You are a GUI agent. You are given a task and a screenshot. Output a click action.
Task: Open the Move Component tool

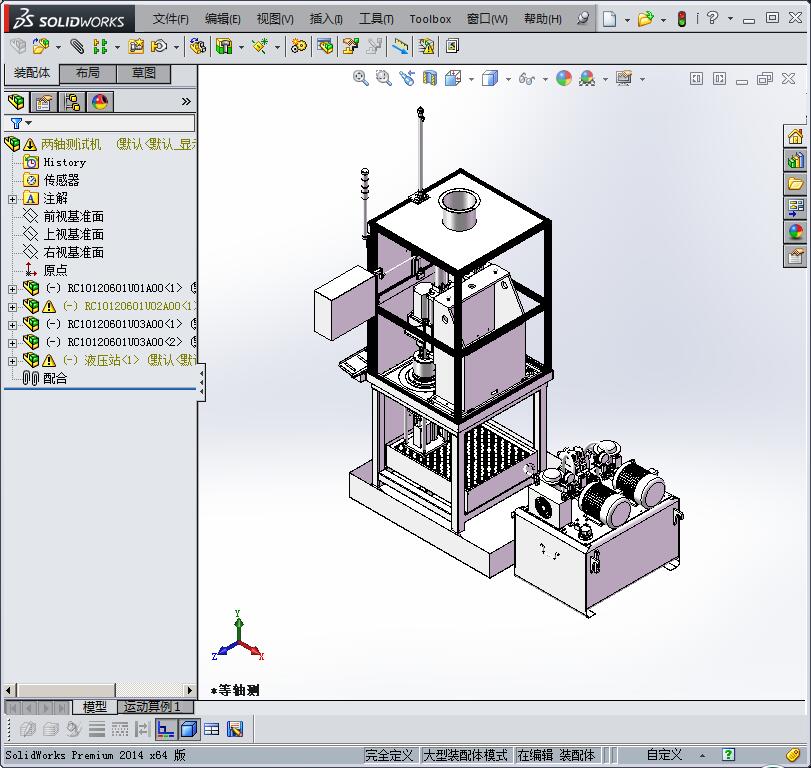[159, 47]
